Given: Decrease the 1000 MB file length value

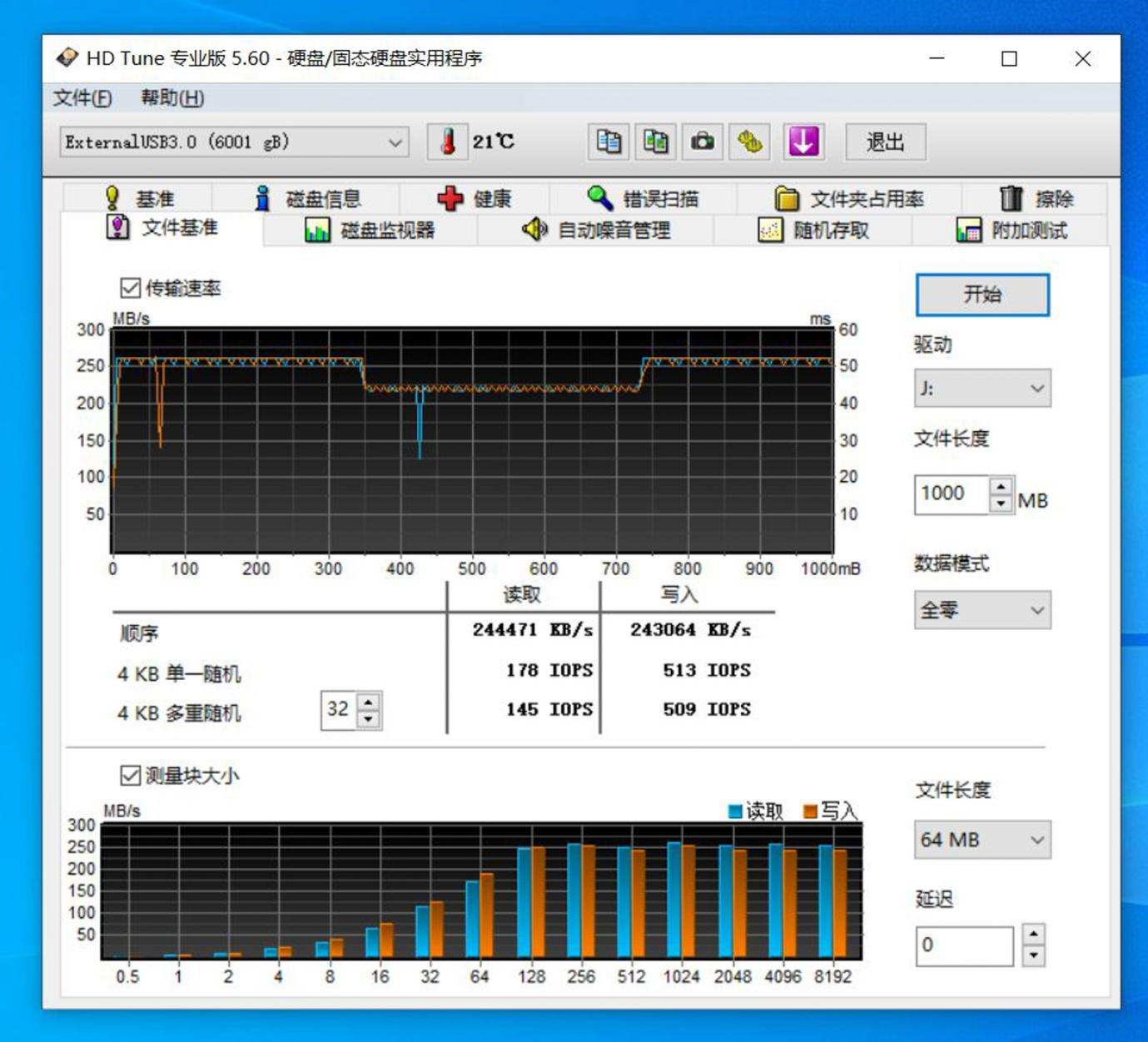Looking at the screenshot, I should [1001, 504].
